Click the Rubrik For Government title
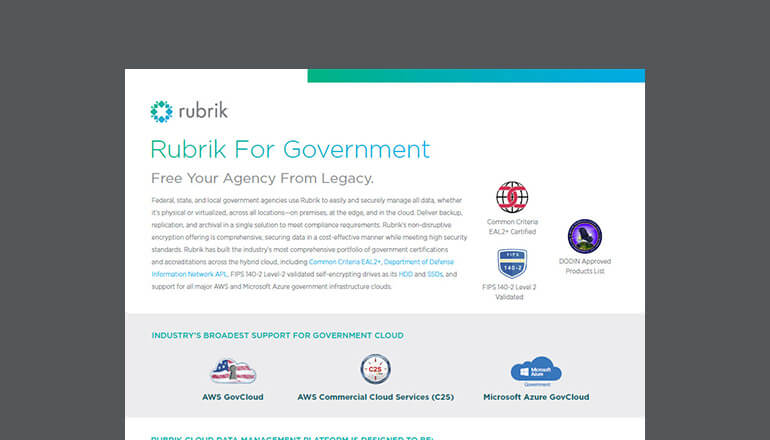 [x=290, y=150]
